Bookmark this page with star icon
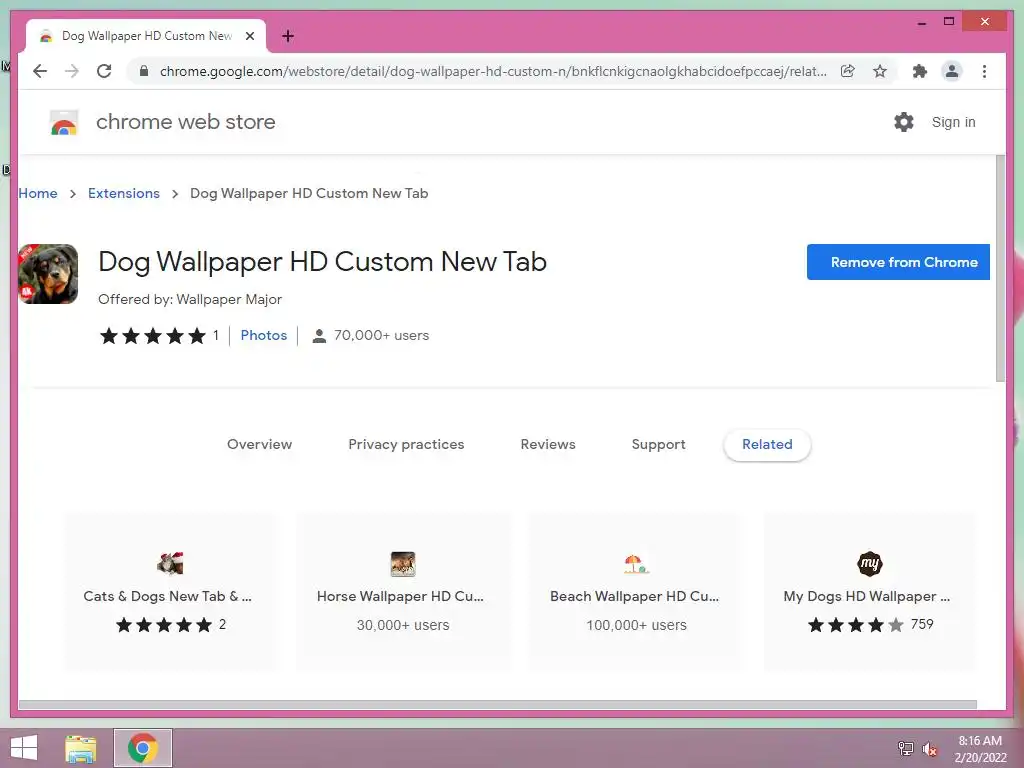1024x768 pixels. (880, 71)
